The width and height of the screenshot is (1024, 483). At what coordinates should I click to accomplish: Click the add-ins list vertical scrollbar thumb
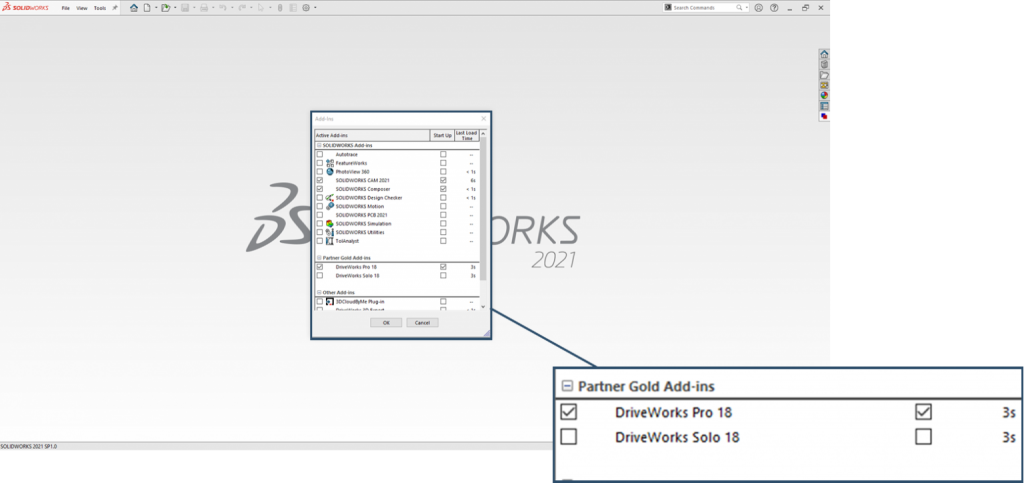pyautogui.click(x=483, y=209)
